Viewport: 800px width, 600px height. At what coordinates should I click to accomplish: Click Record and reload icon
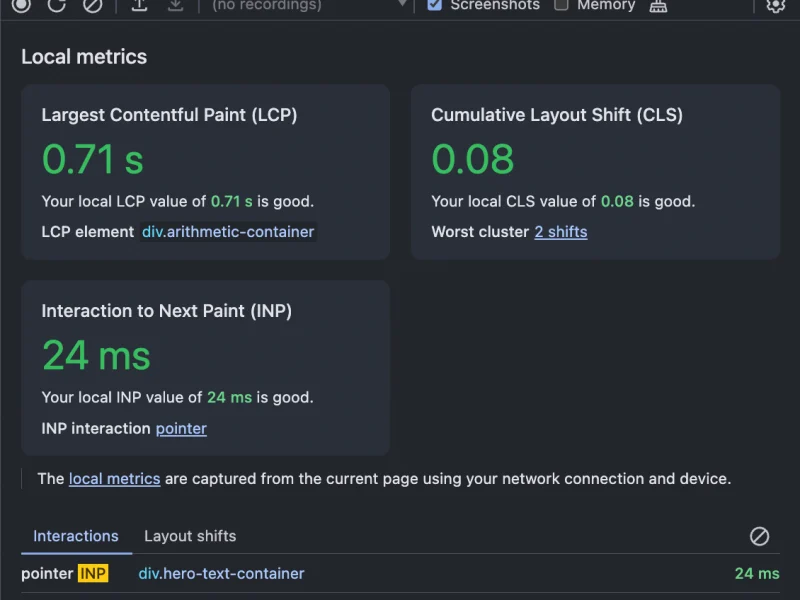57,5
